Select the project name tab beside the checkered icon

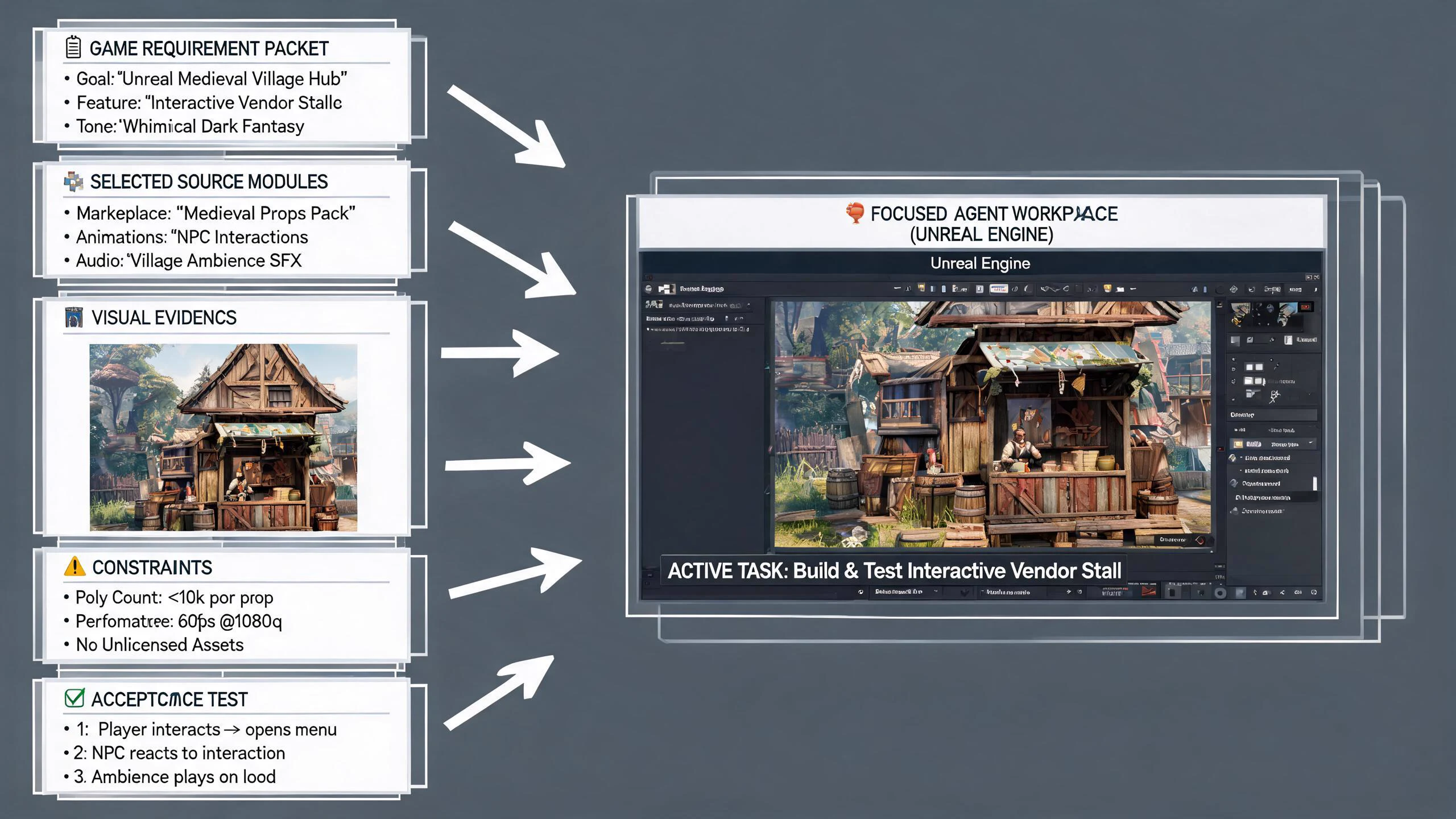point(701,289)
